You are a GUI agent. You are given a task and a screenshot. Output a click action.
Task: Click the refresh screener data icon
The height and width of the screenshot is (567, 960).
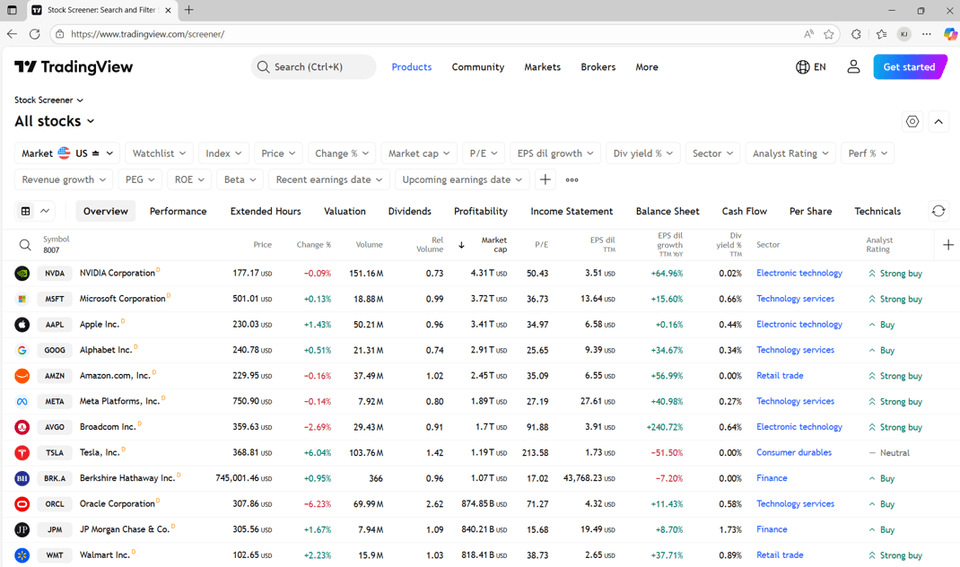pyautogui.click(x=939, y=211)
